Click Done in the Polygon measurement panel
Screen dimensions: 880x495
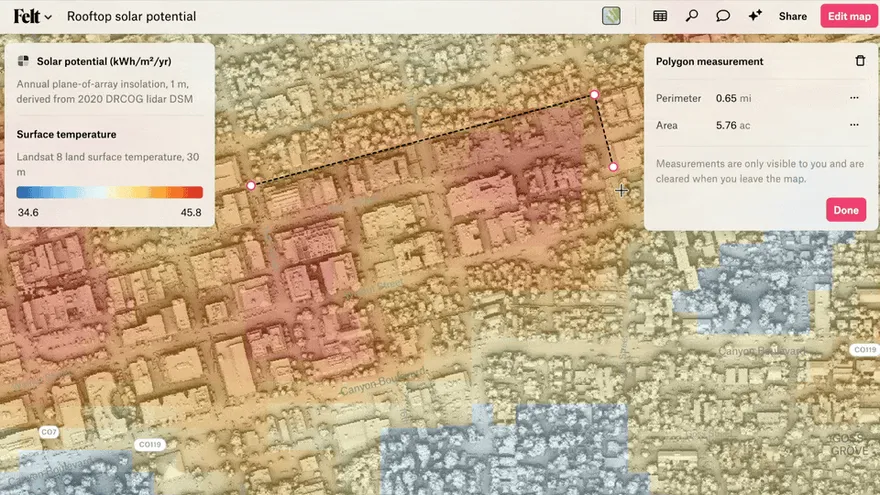click(846, 210)
